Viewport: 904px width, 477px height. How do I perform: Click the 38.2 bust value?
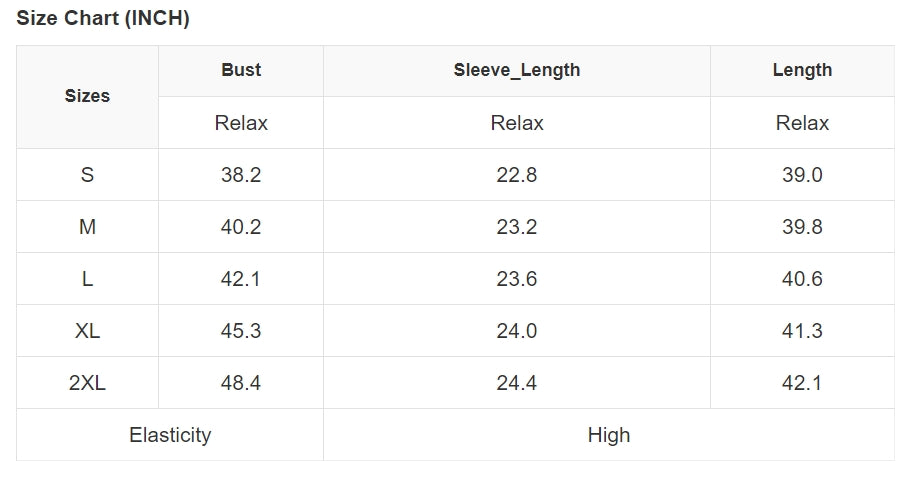pos(241,175)
